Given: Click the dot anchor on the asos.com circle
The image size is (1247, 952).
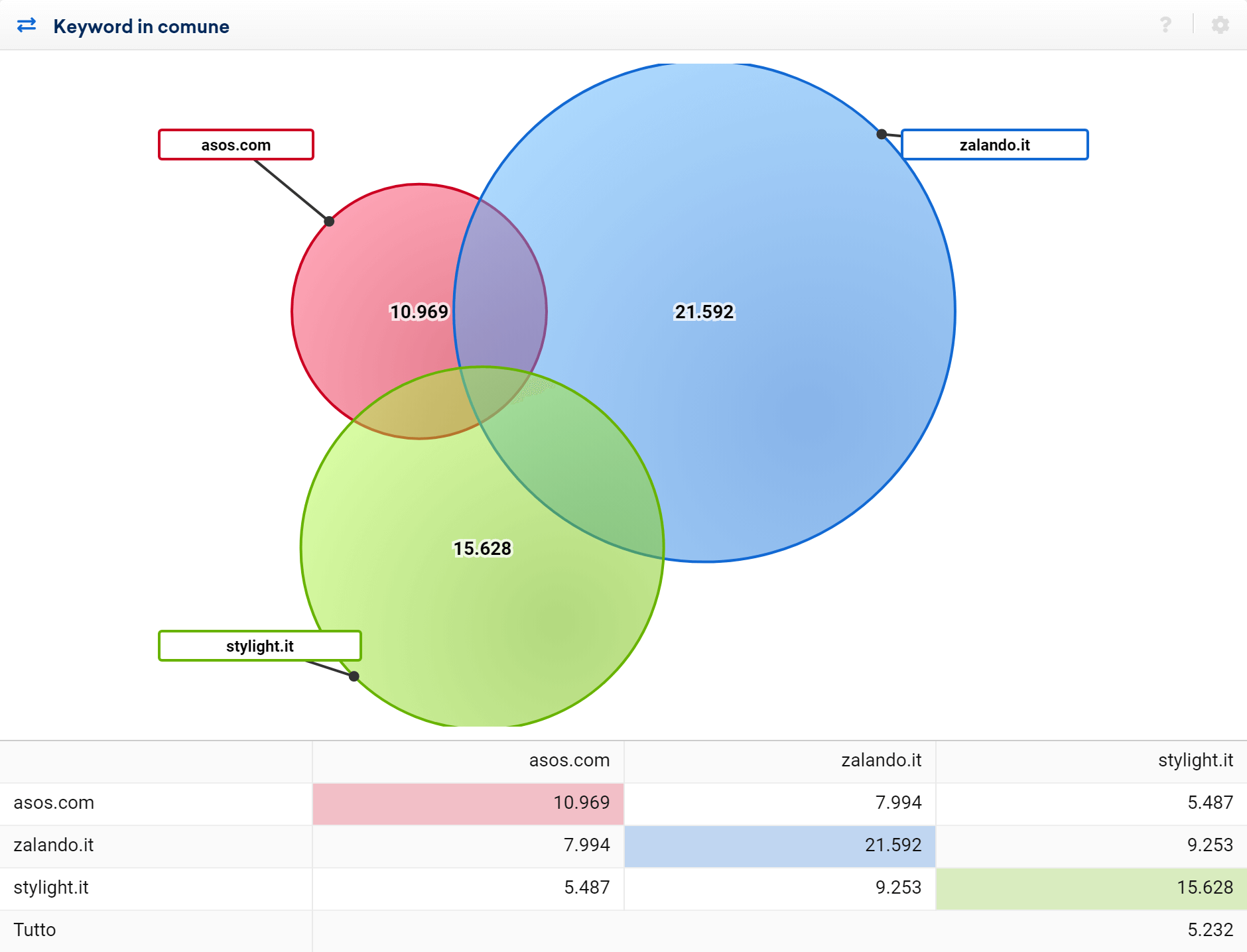Looking at the screenshot, I should [329, 221].
